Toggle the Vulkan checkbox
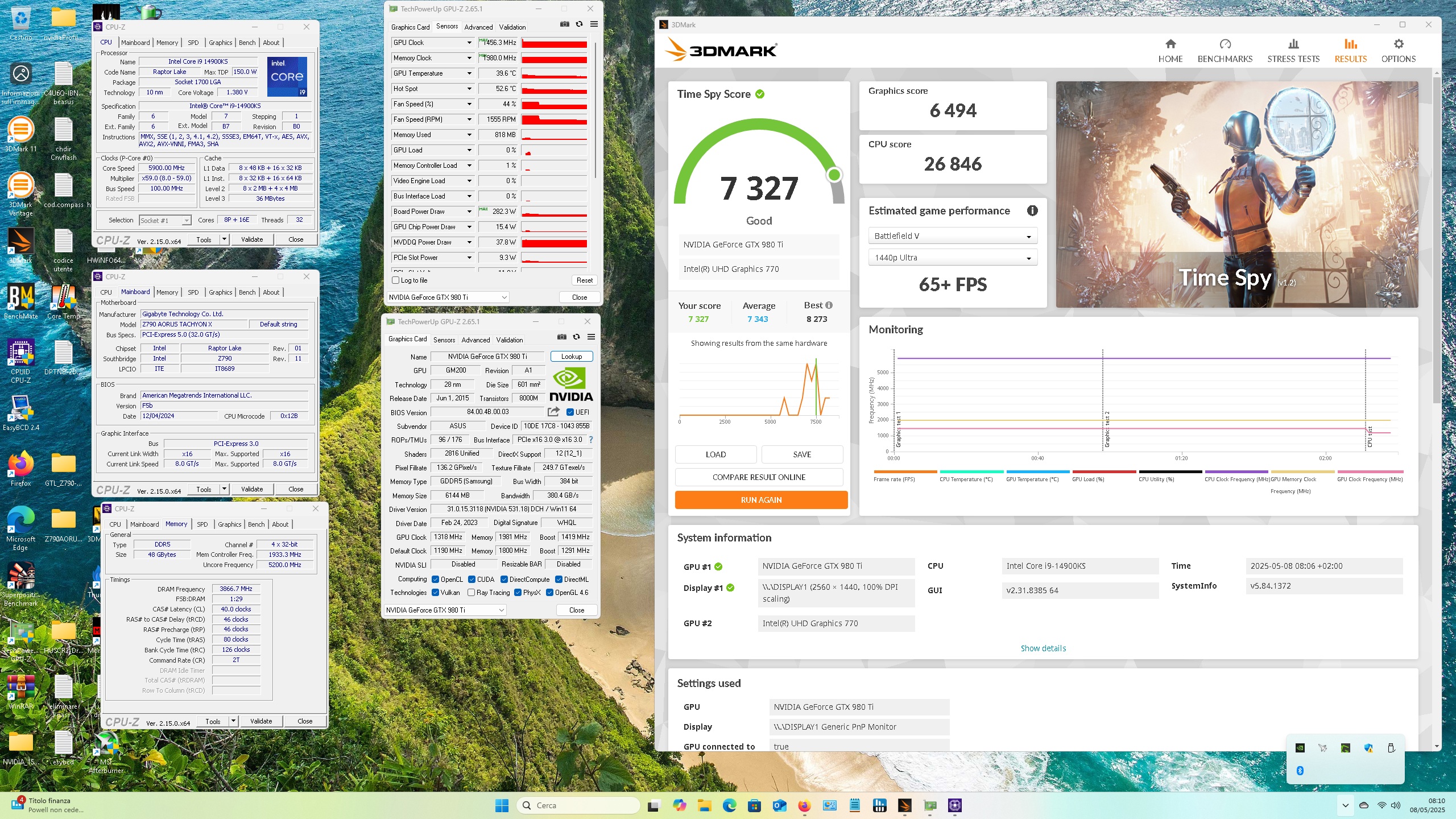This screenshot has width=1456, height=819. [435, 593]
